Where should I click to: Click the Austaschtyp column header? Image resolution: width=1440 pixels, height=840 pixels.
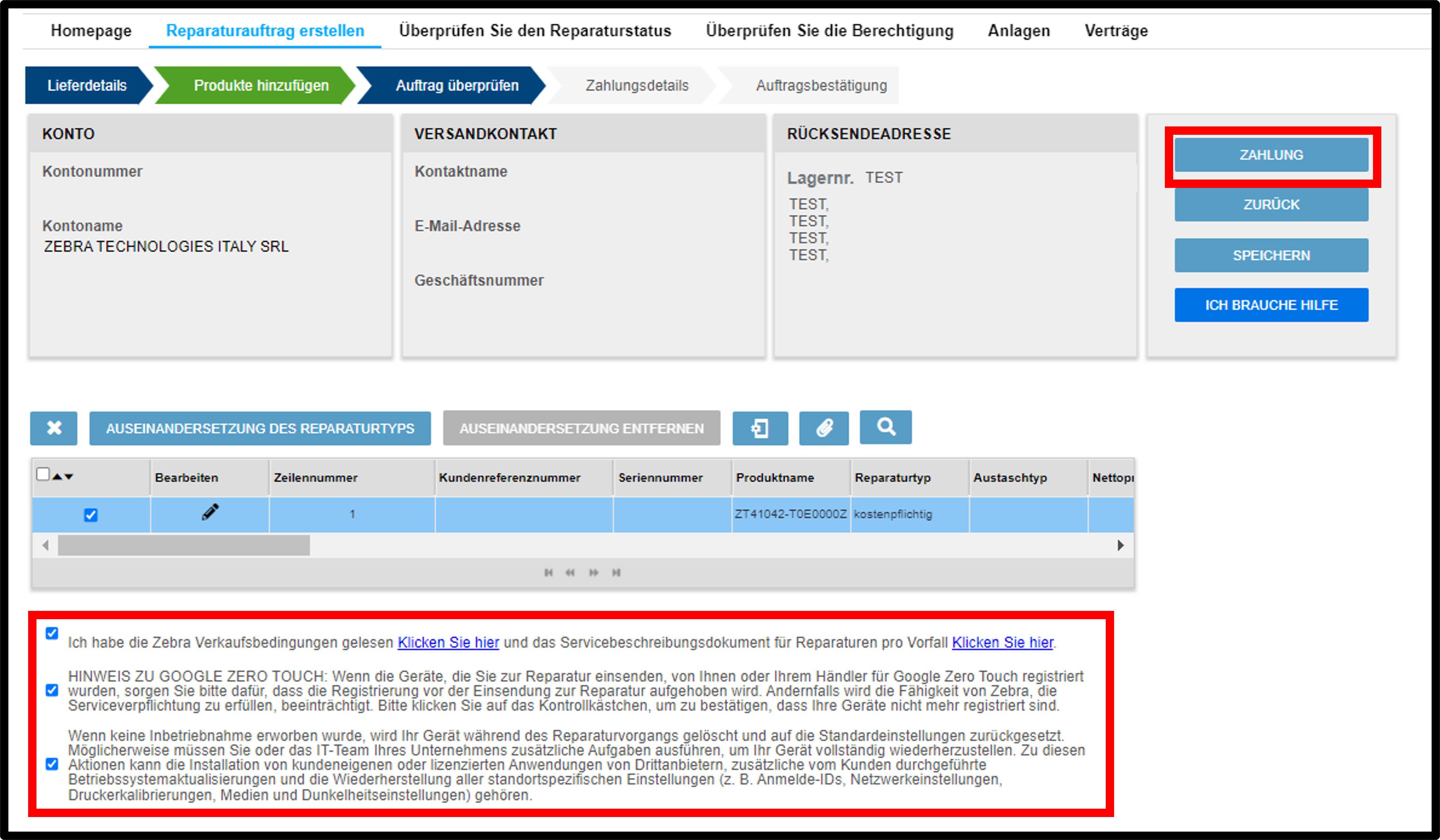click(x=1028, y=478)
